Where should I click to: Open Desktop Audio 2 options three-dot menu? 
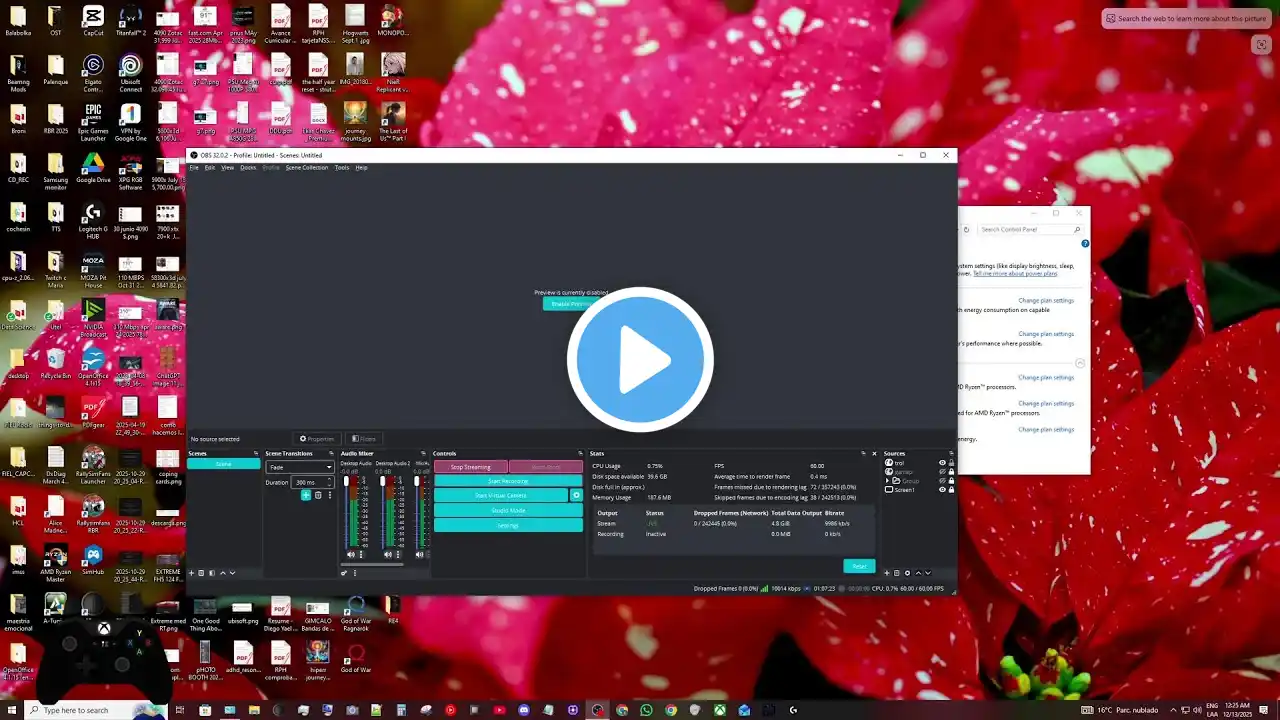pos(398,554)
